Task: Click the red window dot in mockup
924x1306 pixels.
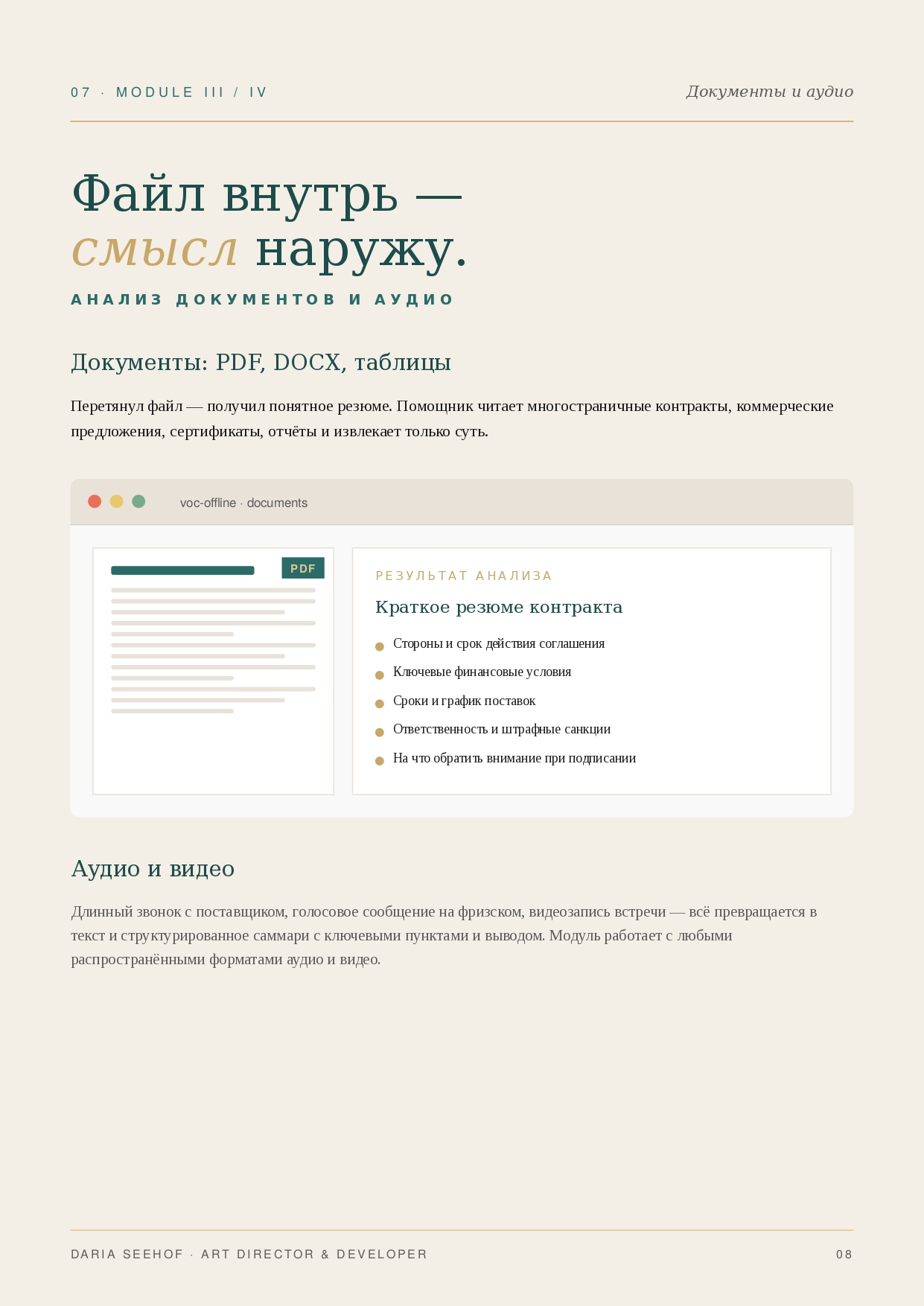Action: 95,501
